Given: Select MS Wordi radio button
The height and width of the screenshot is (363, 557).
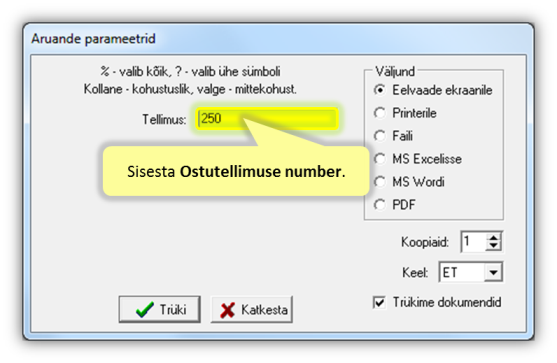Looking at the screenshot, I should 380,182.
